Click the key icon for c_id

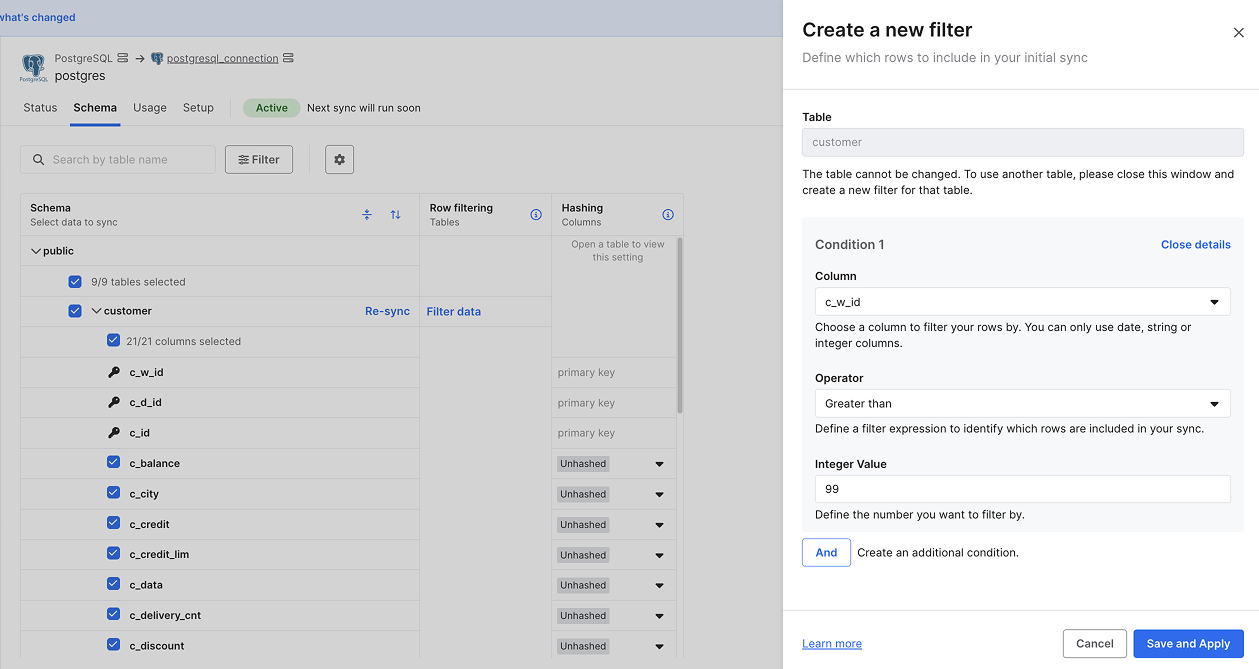[x=114, y=433]
